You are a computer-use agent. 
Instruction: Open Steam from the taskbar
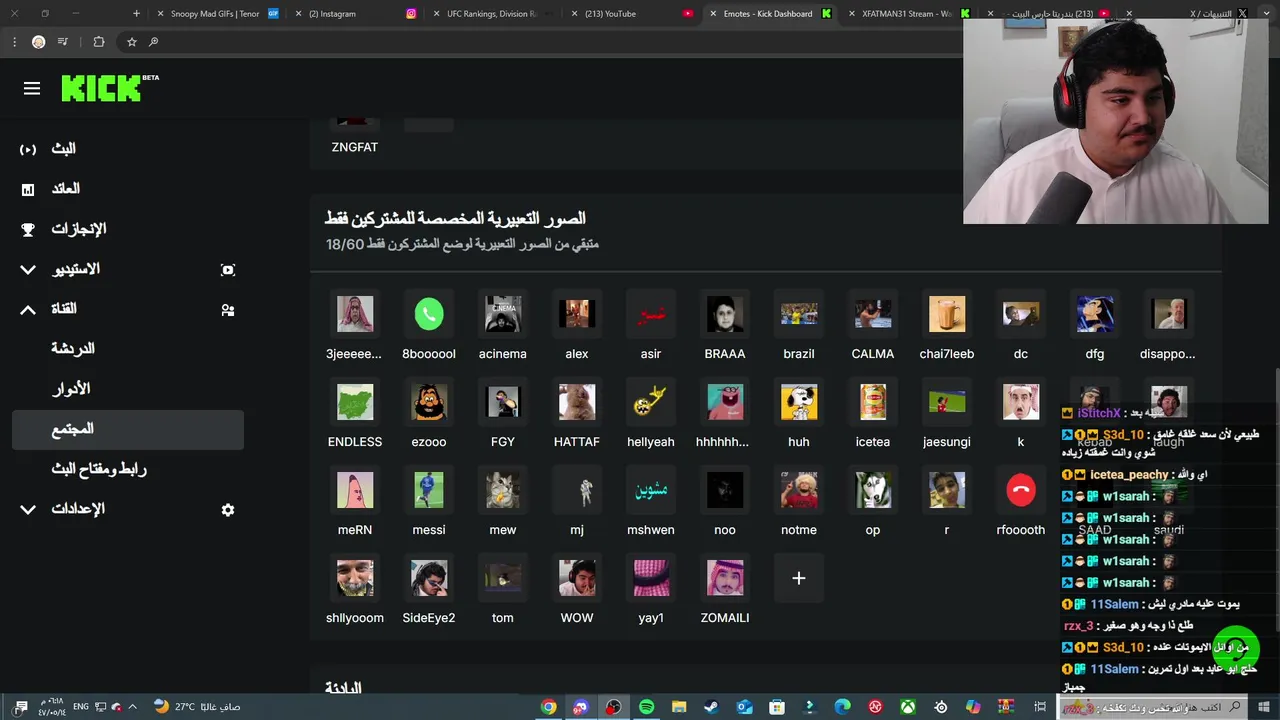(x=711, y=707)
